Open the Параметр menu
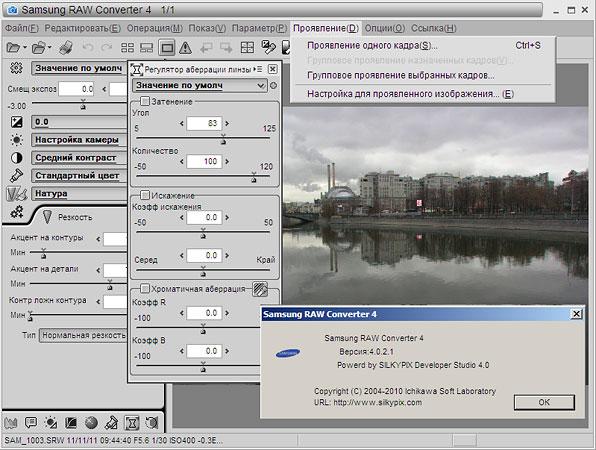596x450 pixels. (x=259, y=29)
